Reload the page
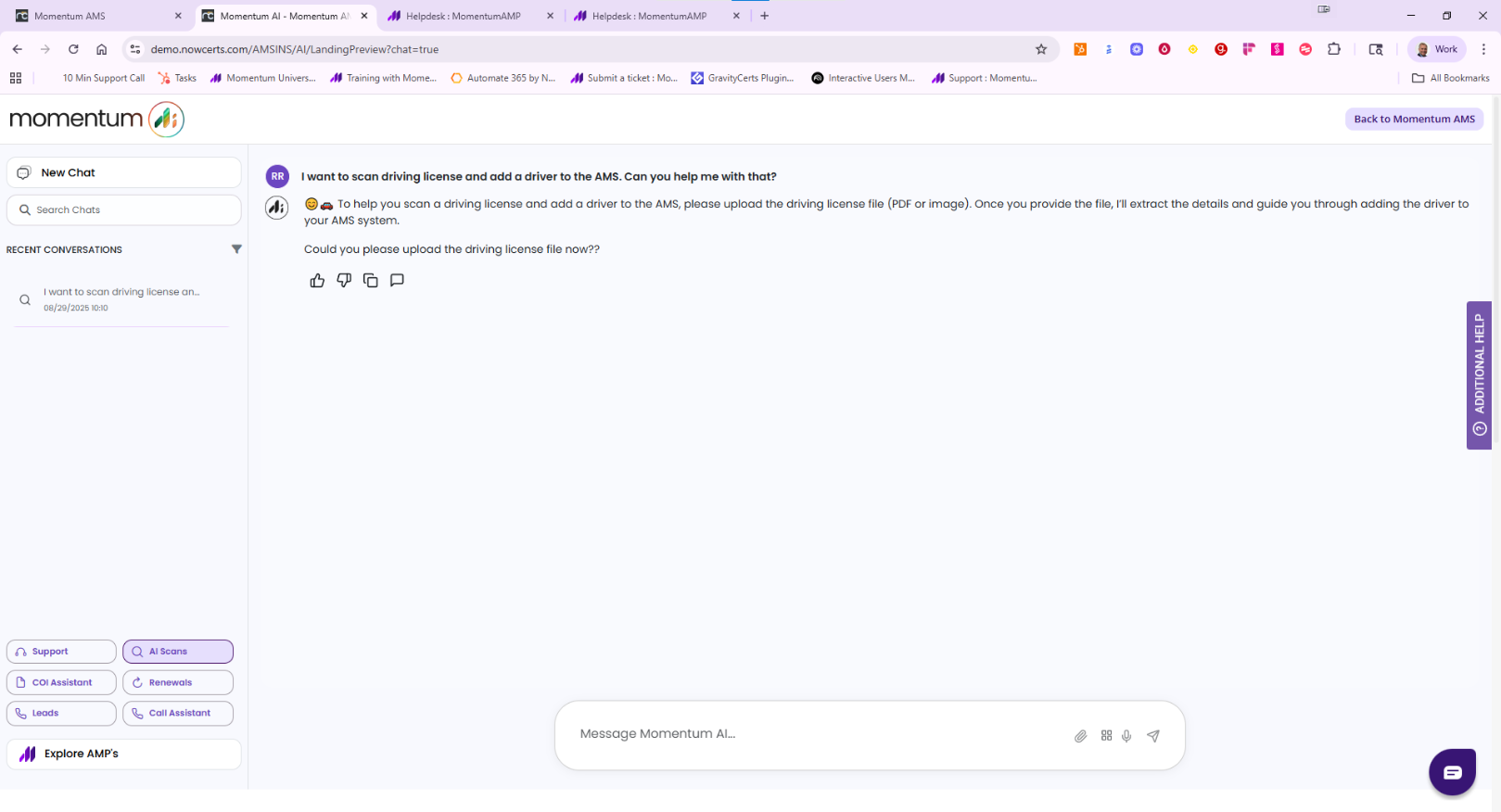1501x812 pixels. tap(73, 49)
